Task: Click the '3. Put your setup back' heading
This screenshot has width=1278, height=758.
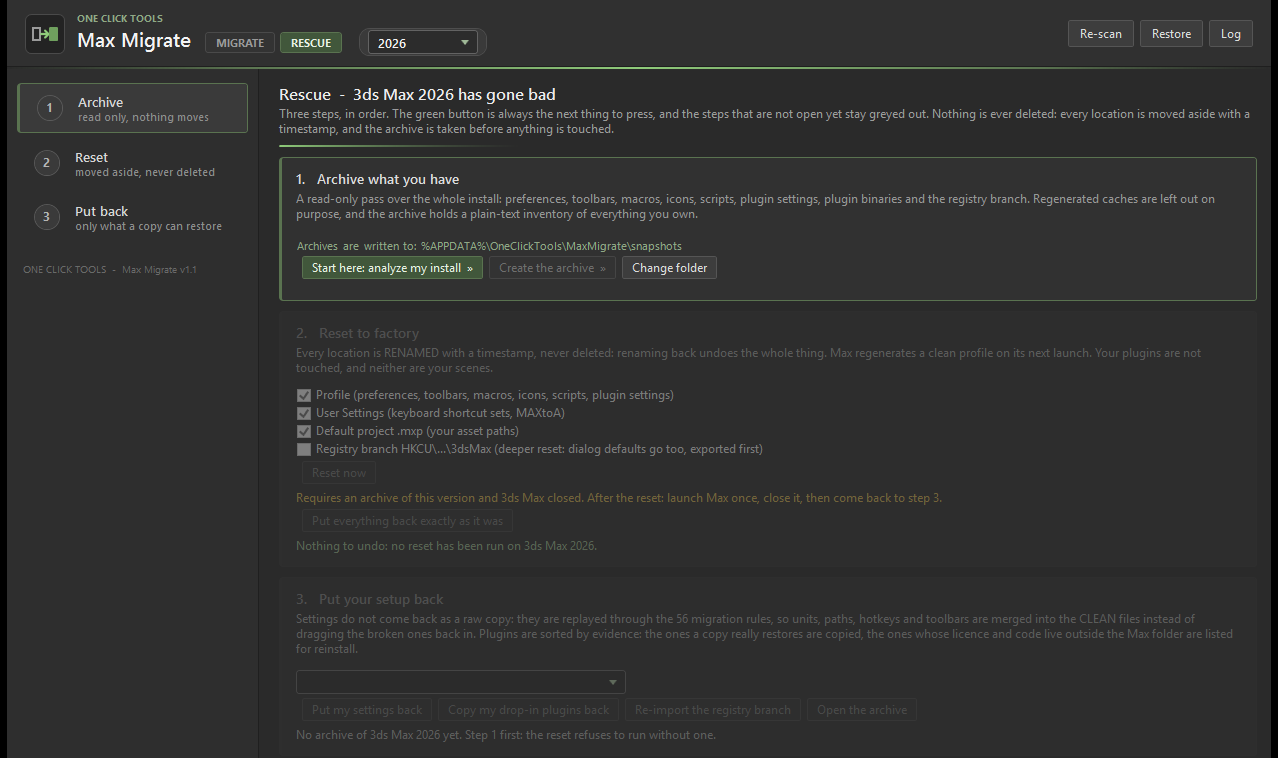Action: pyautogui.click(x=369, y=599)
